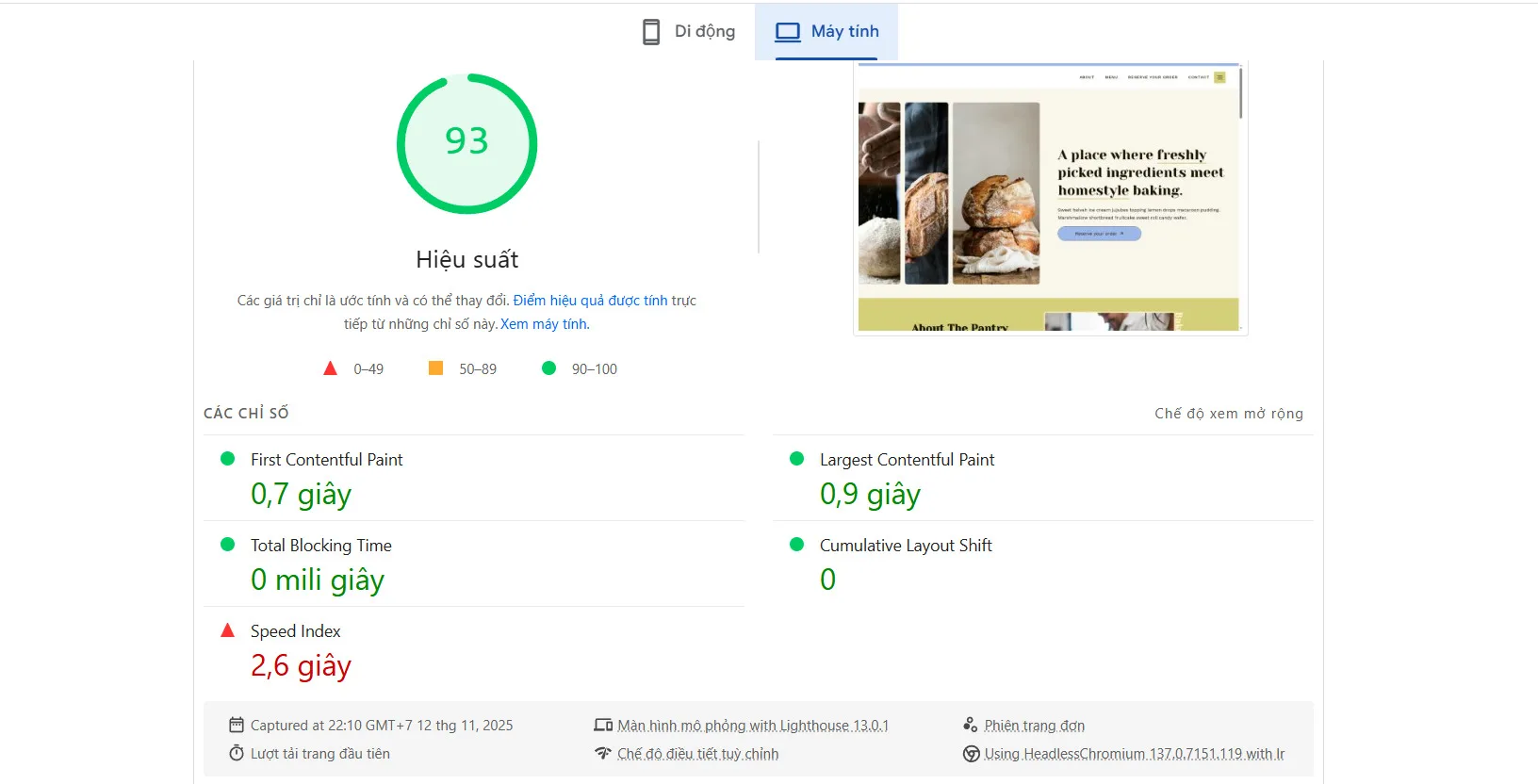The height and width of the screenshot is (784, 1538).
Task: Click the icon beside Phiên trang đơn
Action: point(971,725)
